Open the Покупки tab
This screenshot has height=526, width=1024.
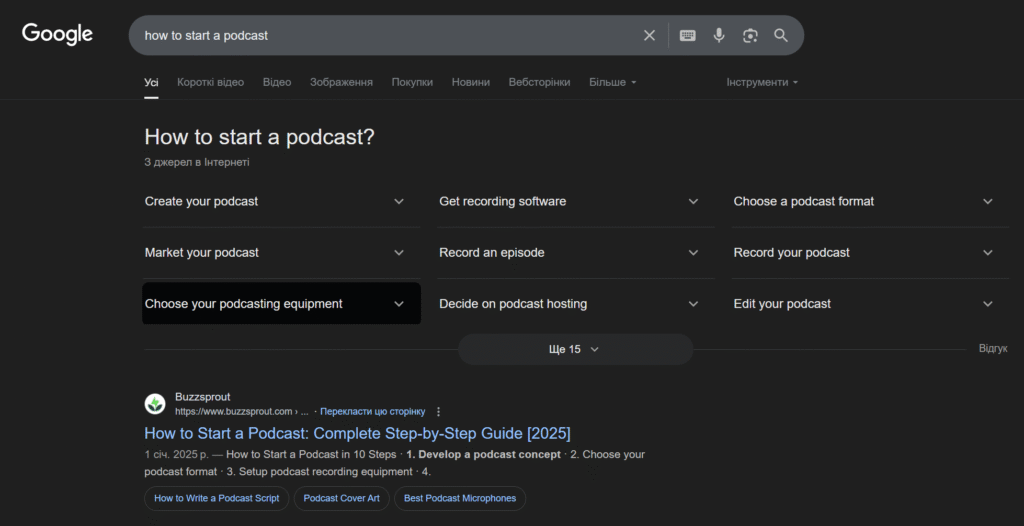coord(412,82)
